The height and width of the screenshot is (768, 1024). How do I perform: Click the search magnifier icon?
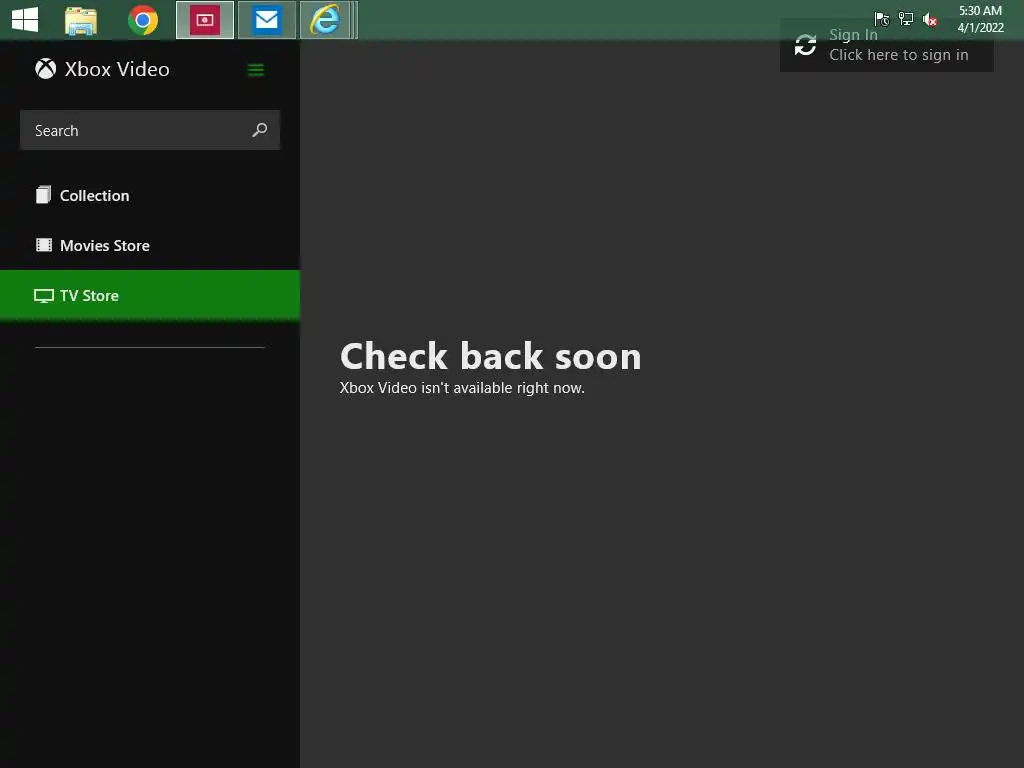tap(259, 130)
